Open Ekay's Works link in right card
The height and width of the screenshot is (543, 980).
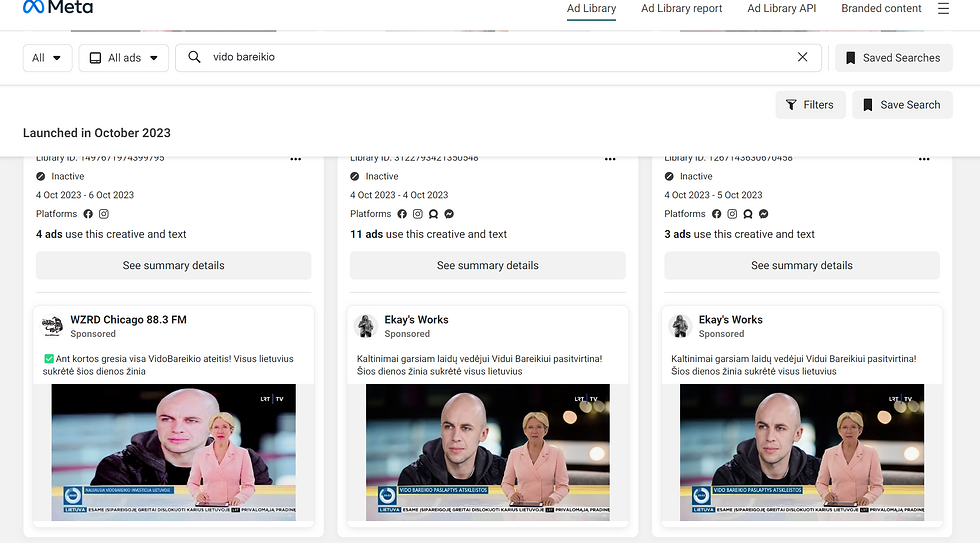coord(731,319)
